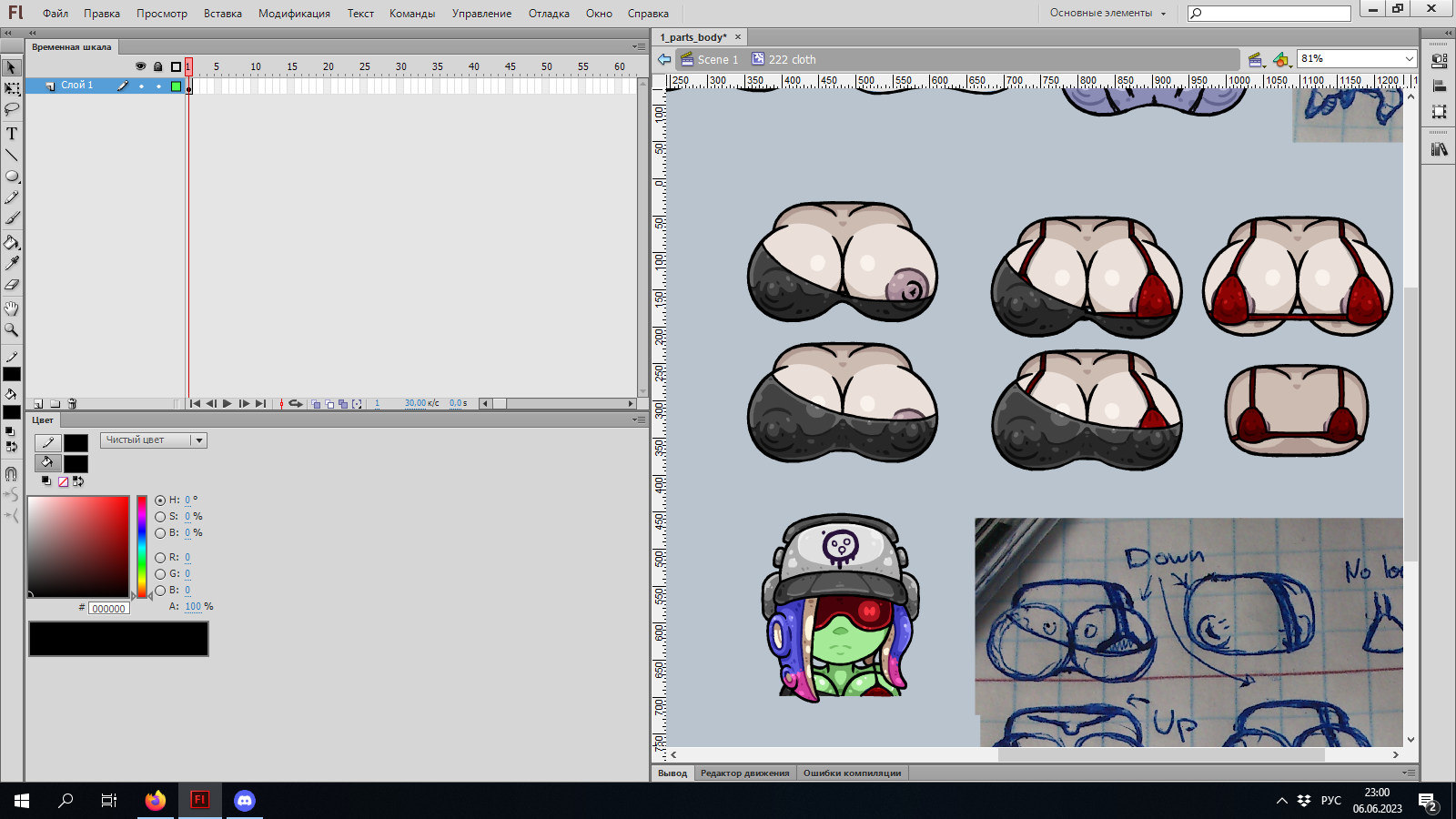Open the Edit Scene clapperboard menu
The image size is (1456, 819).
[x=1258, y=60]
